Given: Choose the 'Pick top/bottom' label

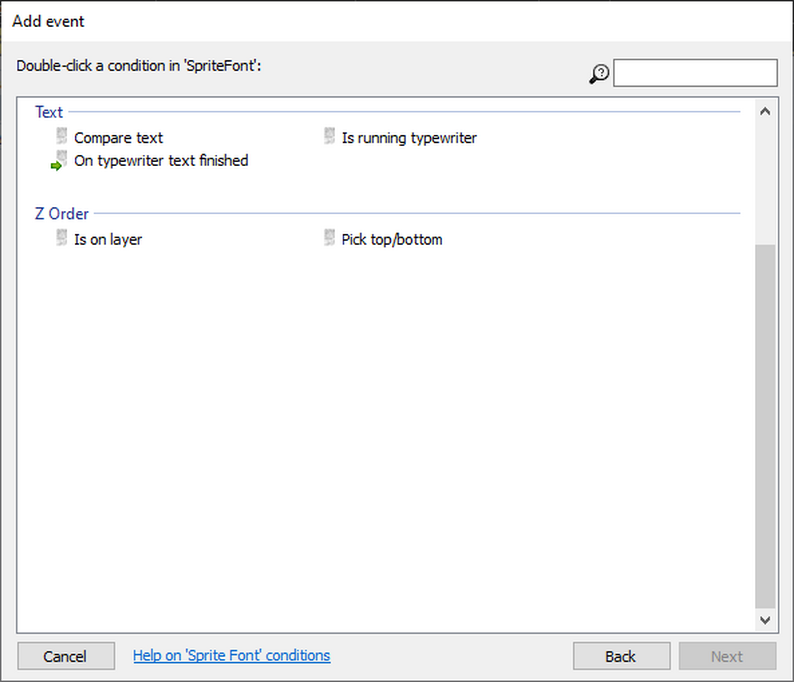Looking at the screenshot, I should coord(392,239).
